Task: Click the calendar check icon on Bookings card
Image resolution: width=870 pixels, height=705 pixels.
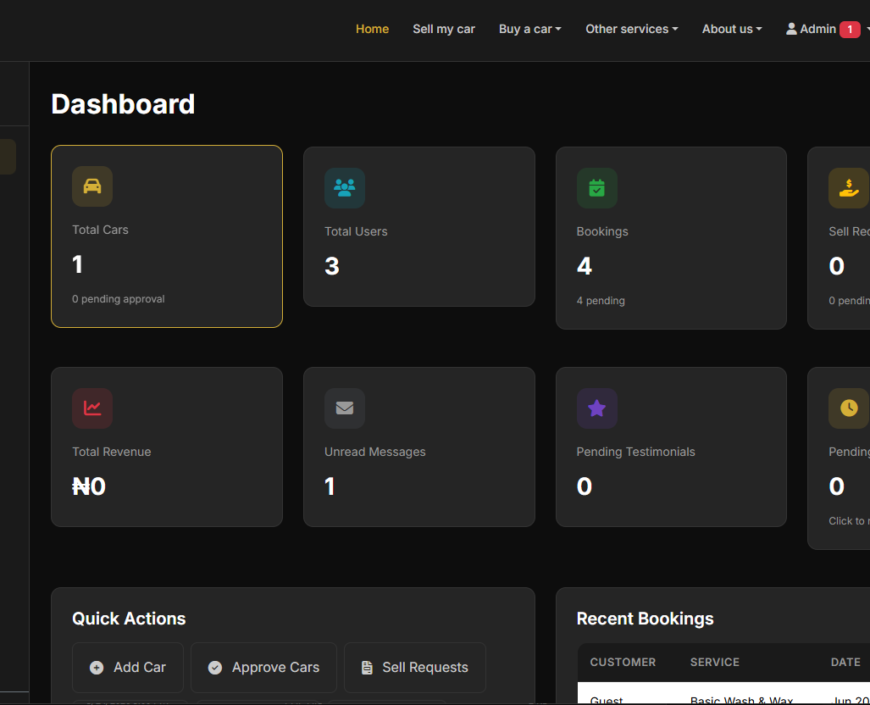Action: coord(596,188)
